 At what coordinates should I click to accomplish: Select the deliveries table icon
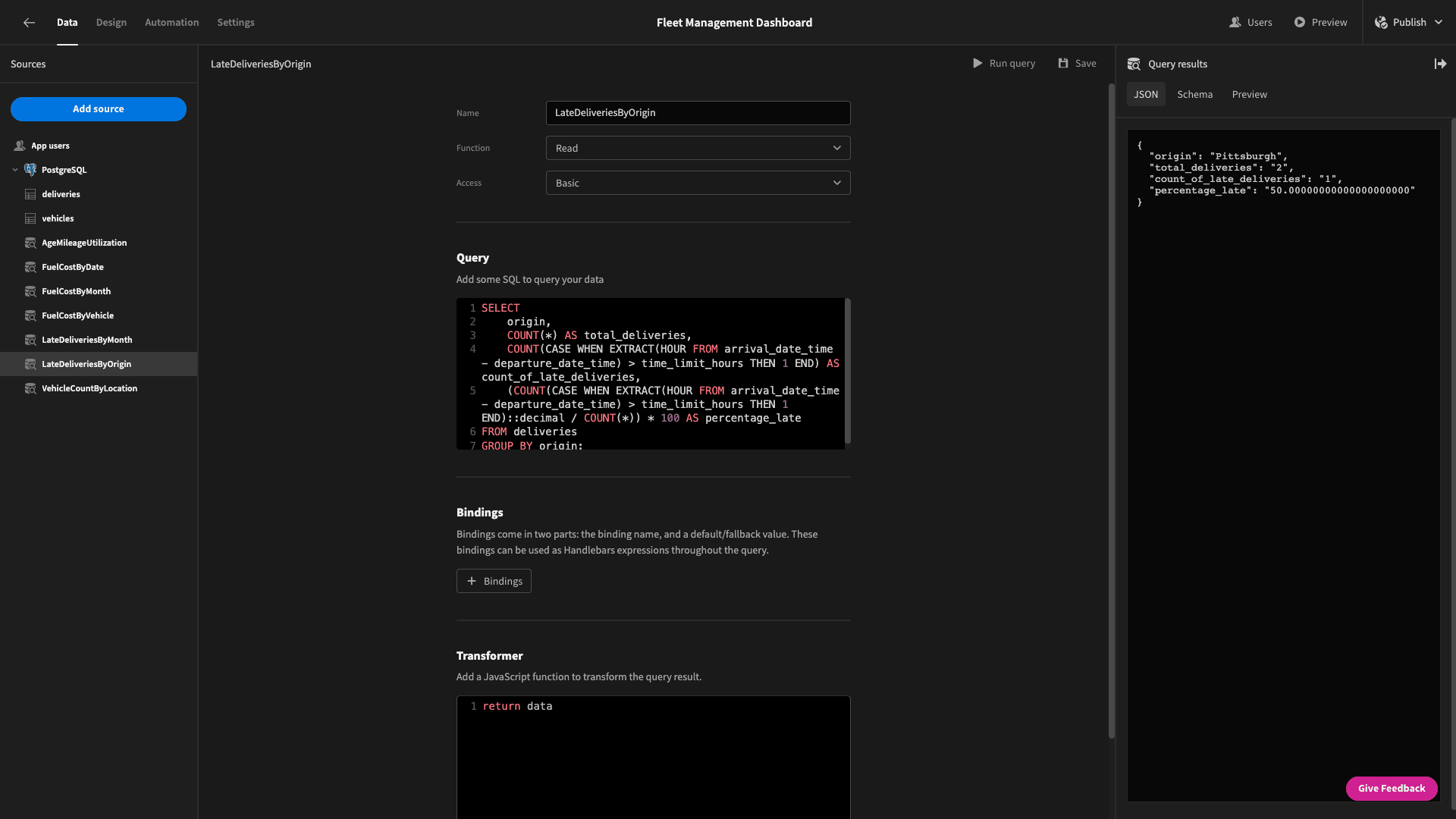coord(30,194)
